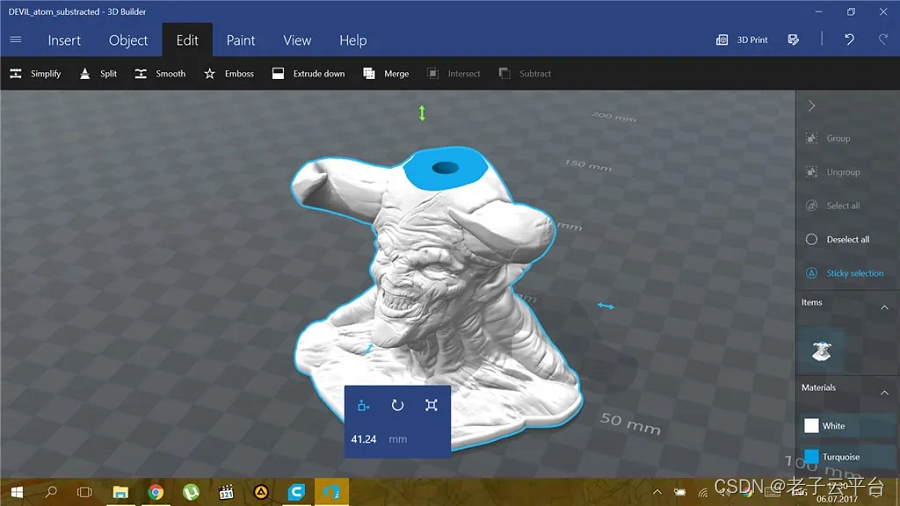Select the White material swatch
The width and height of the screenshot is (900, 506).
811,426
